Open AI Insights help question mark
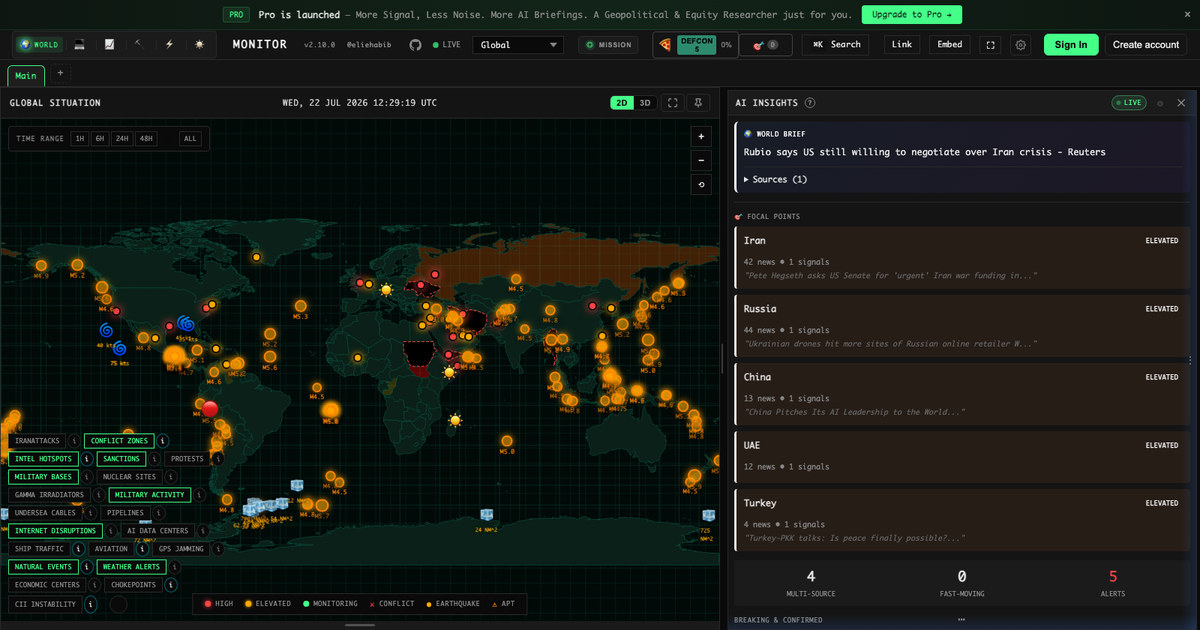1200x630 pixels. 810,103
